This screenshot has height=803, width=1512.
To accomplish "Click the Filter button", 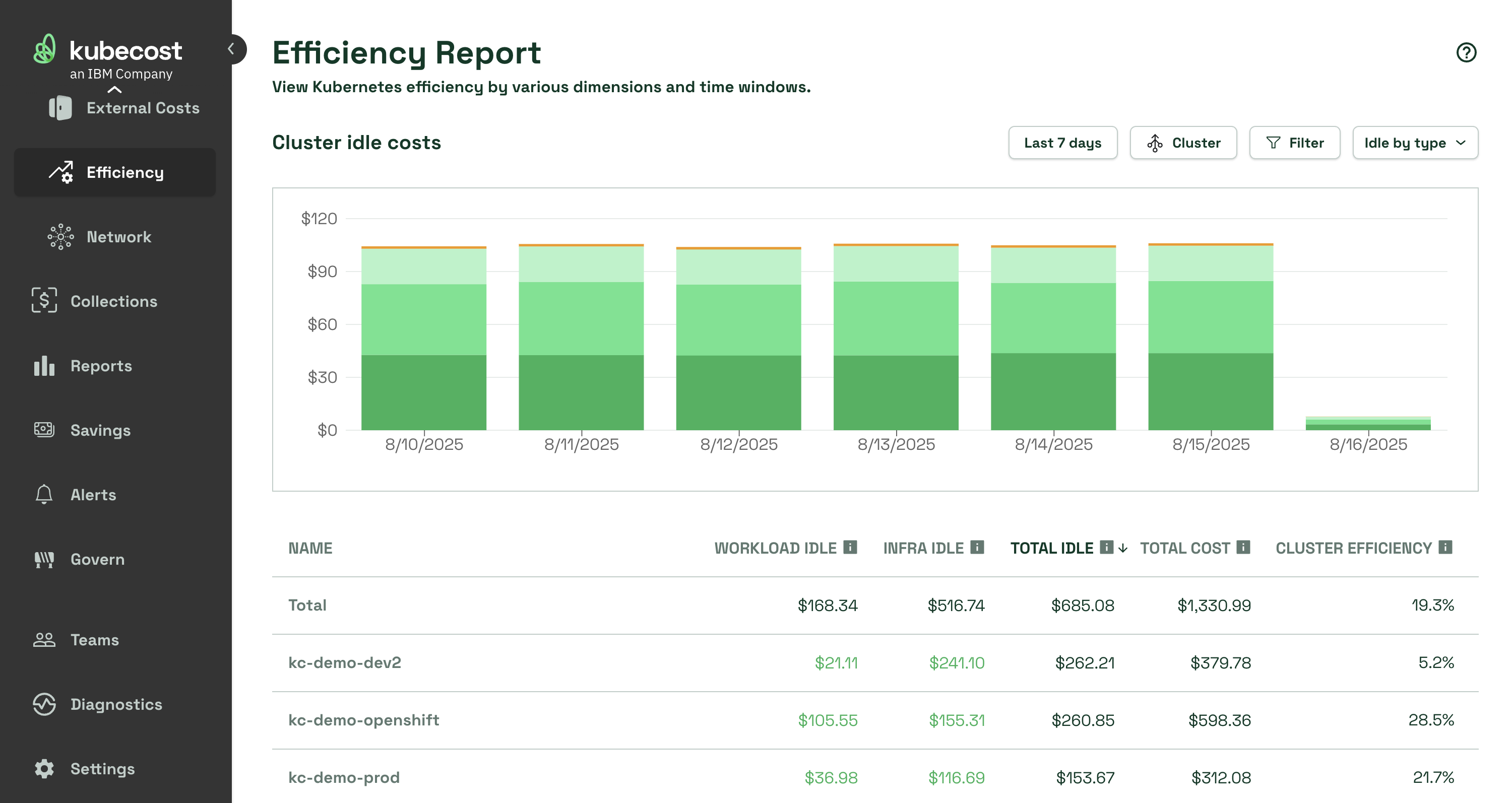I will click(x=1294, y=143).
